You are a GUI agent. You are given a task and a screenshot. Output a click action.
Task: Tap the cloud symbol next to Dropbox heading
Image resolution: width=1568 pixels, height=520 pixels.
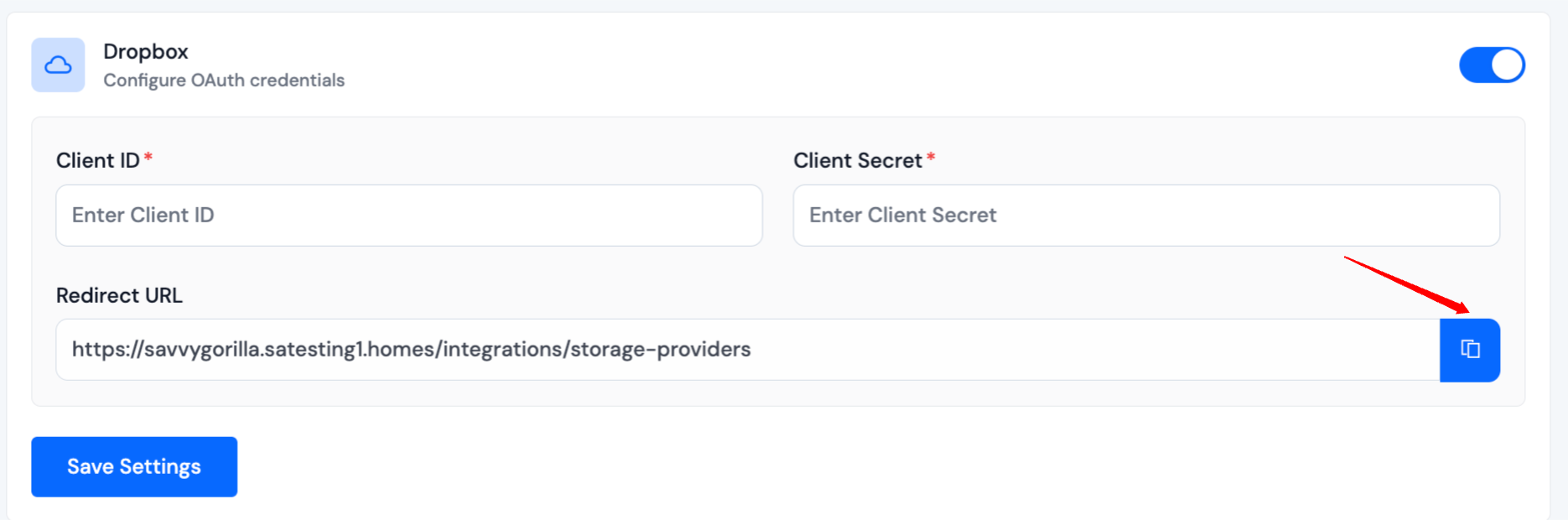pyautogui.click(x=58, y=65)
